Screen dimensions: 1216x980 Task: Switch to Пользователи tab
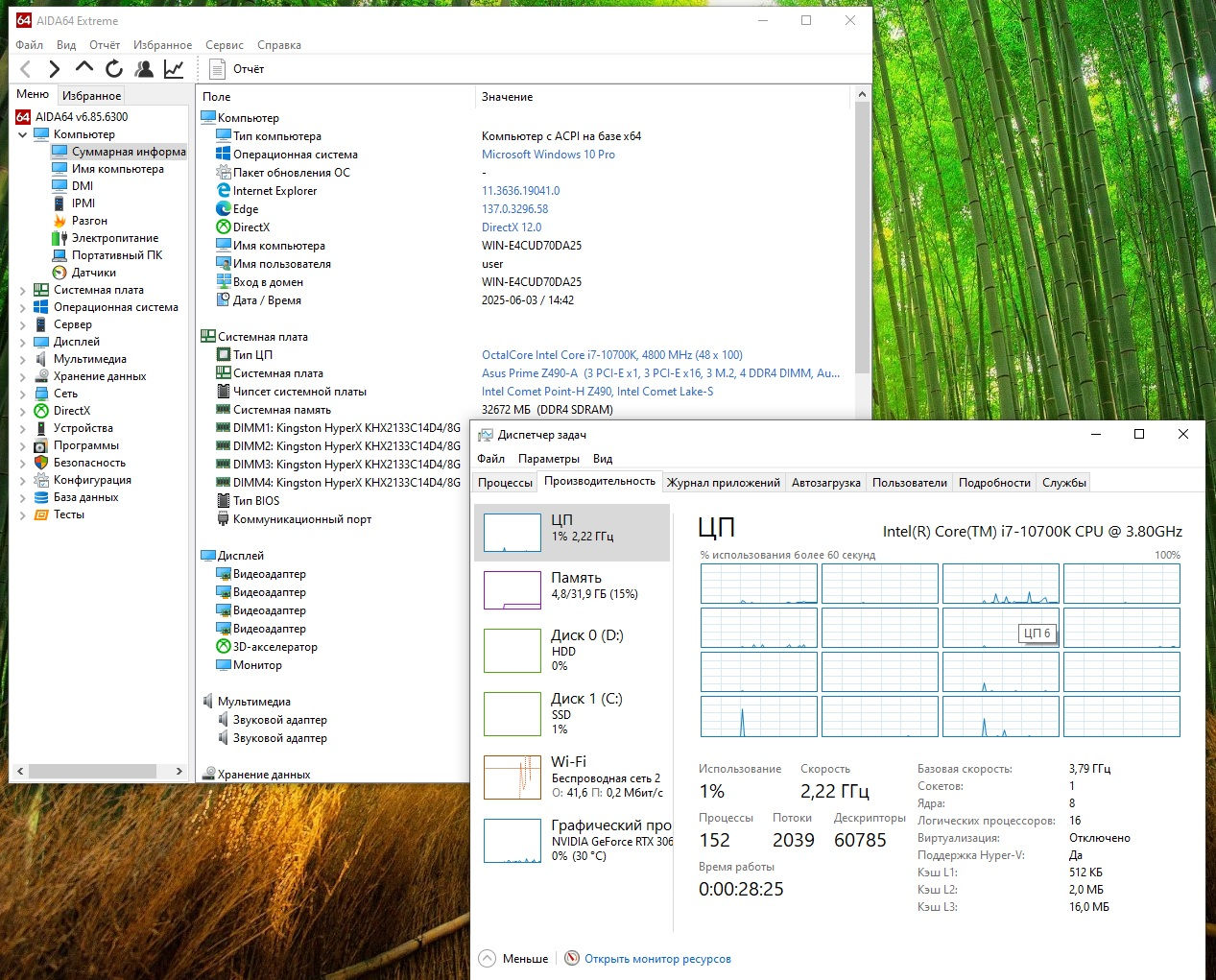coord(909,483)
